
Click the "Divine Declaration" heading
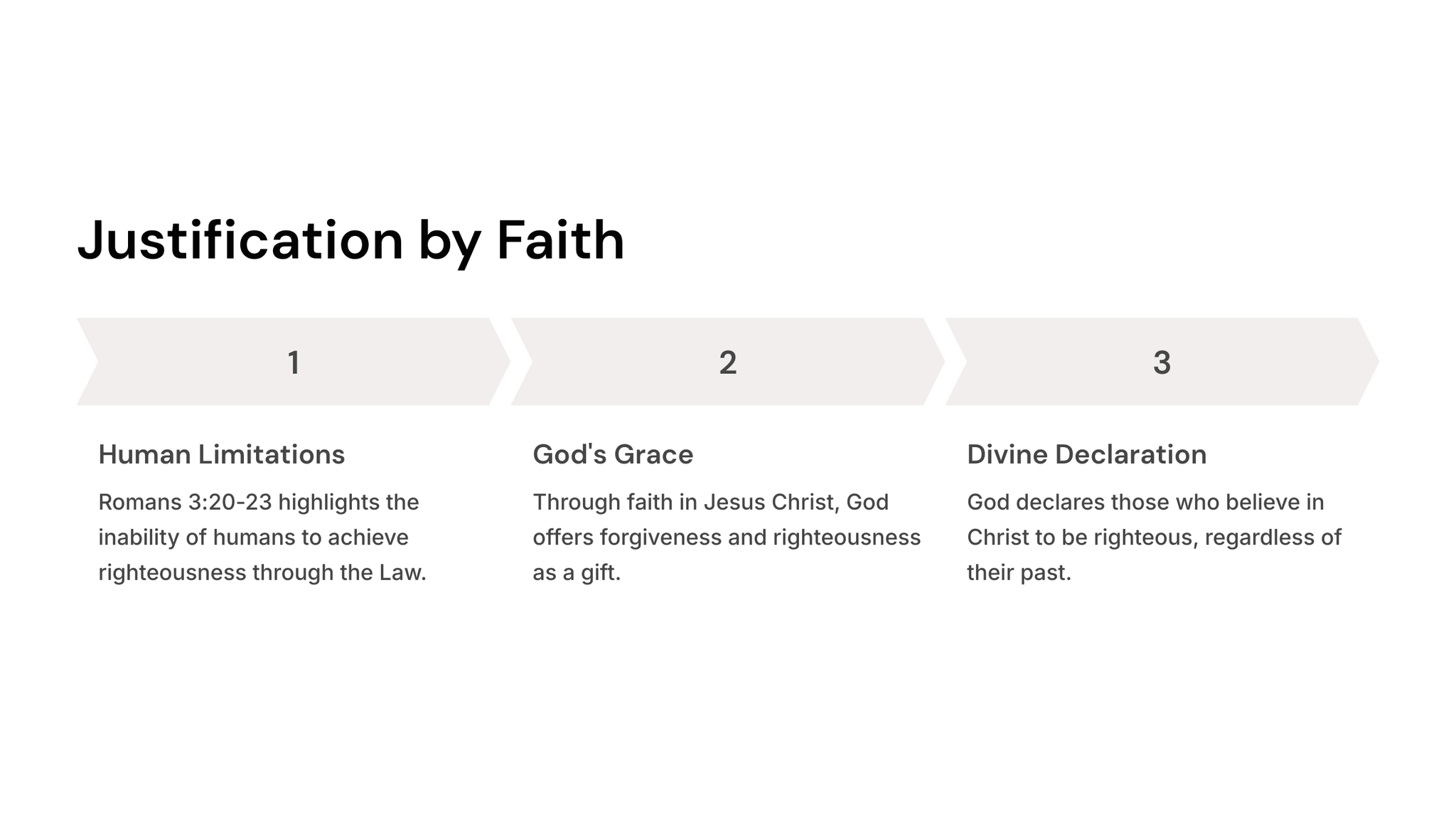coord(1086,455)
